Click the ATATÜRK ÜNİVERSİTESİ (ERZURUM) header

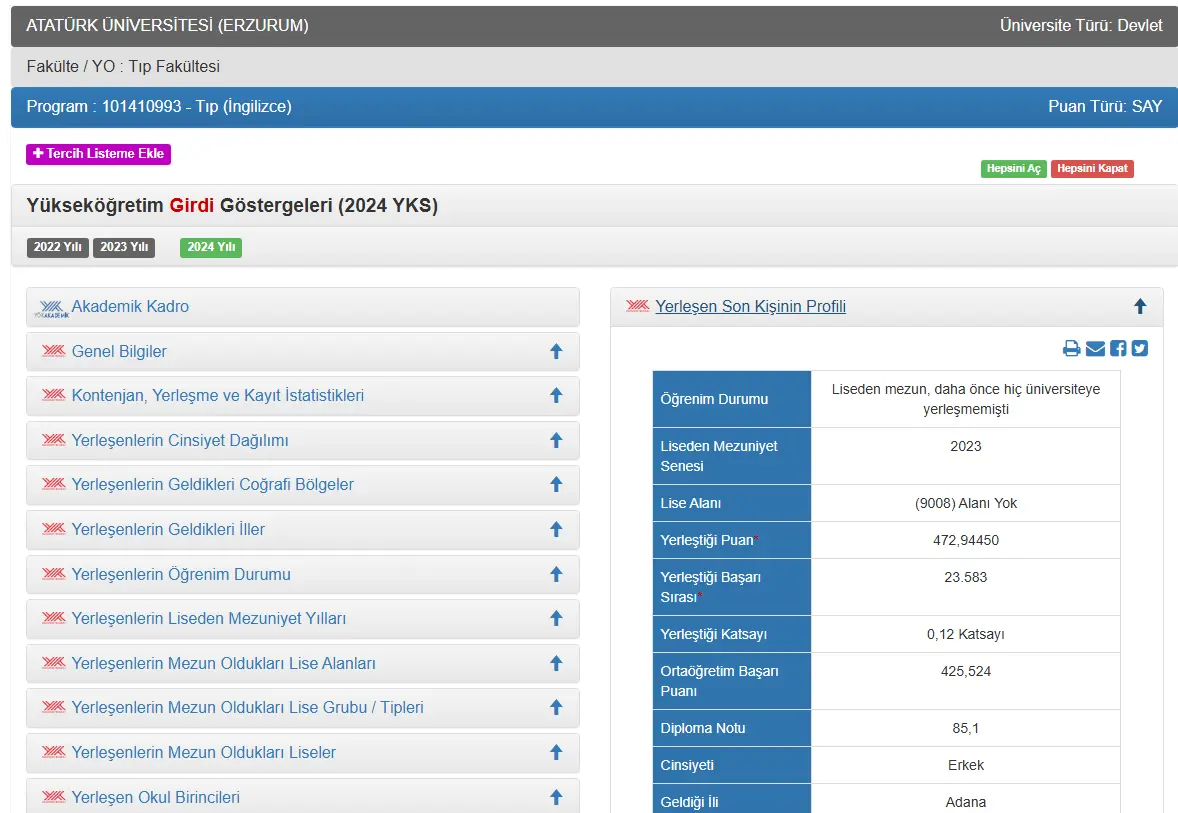point(168,26)
